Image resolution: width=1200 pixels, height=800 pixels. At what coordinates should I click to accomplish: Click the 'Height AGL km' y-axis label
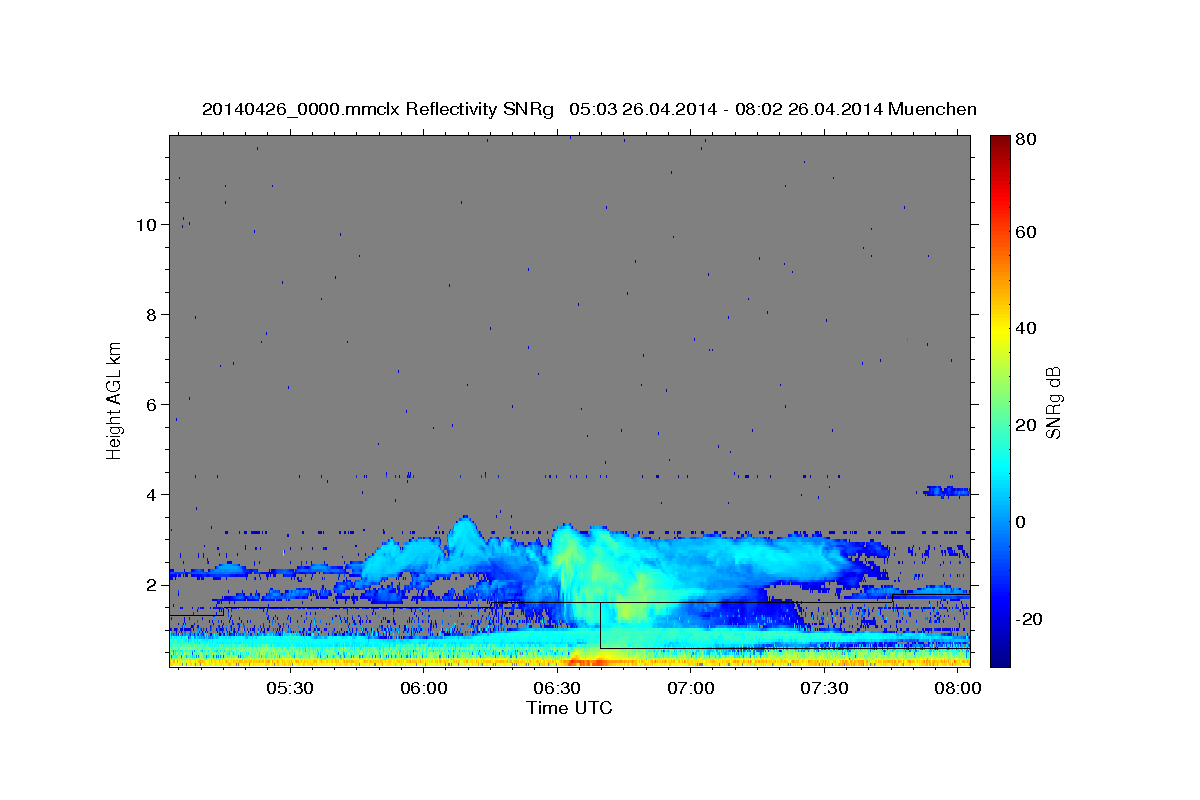click(114, 400)
